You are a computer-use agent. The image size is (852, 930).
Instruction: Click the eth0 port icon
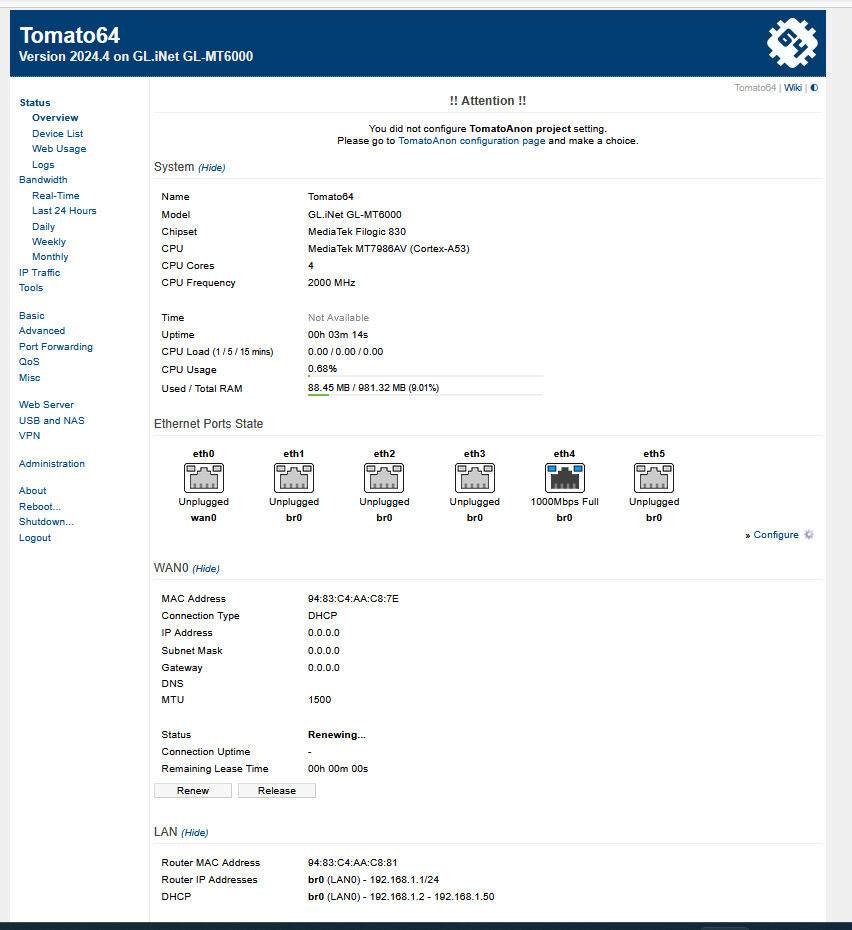pos(204,478)
